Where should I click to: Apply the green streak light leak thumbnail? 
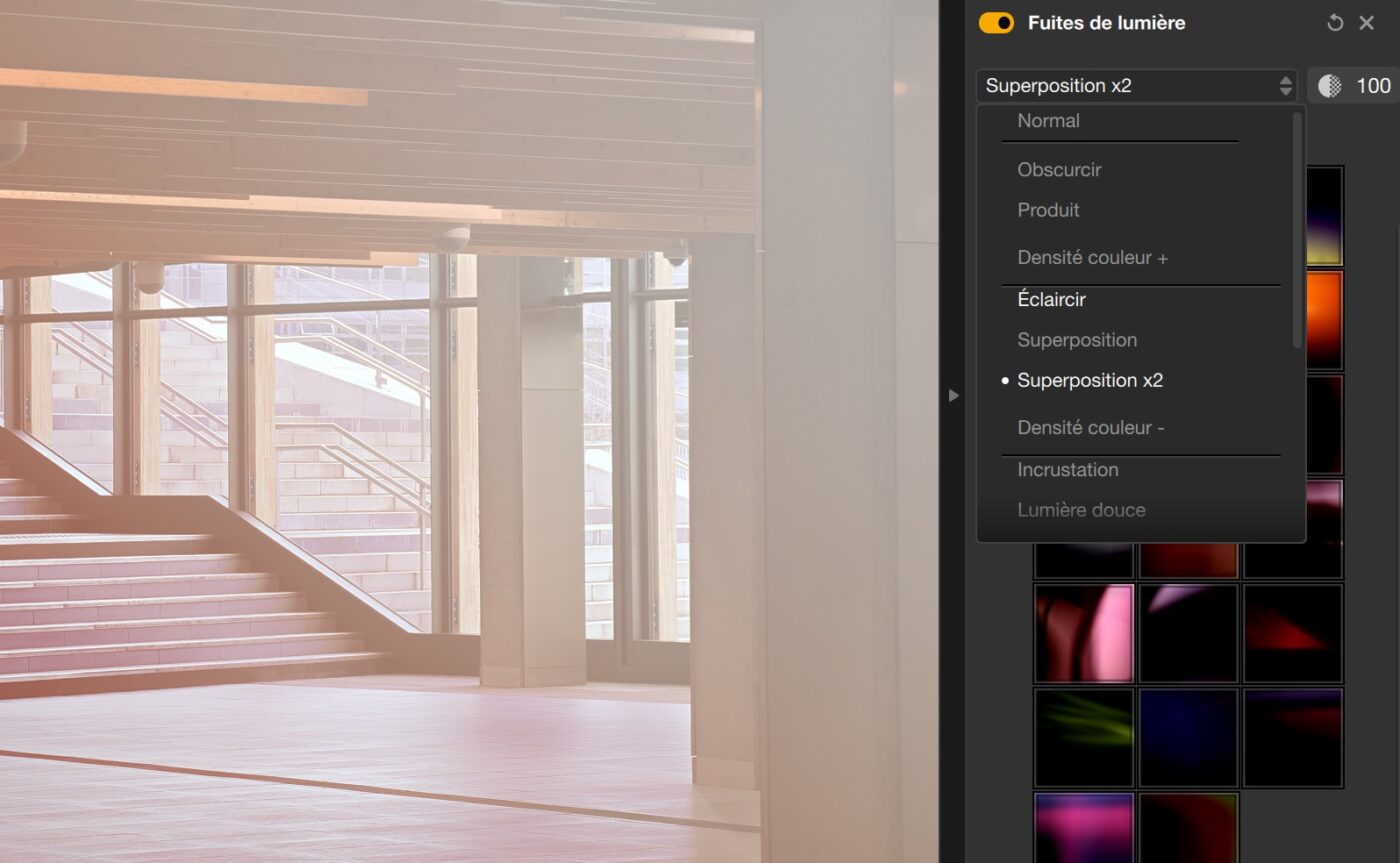coord(1084,737)
